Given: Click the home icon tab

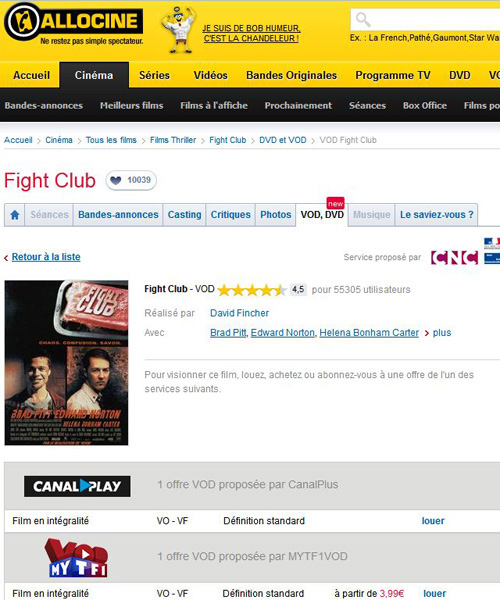Looking at the screenshot, I should pyautogui.click(x=14, y=215).
